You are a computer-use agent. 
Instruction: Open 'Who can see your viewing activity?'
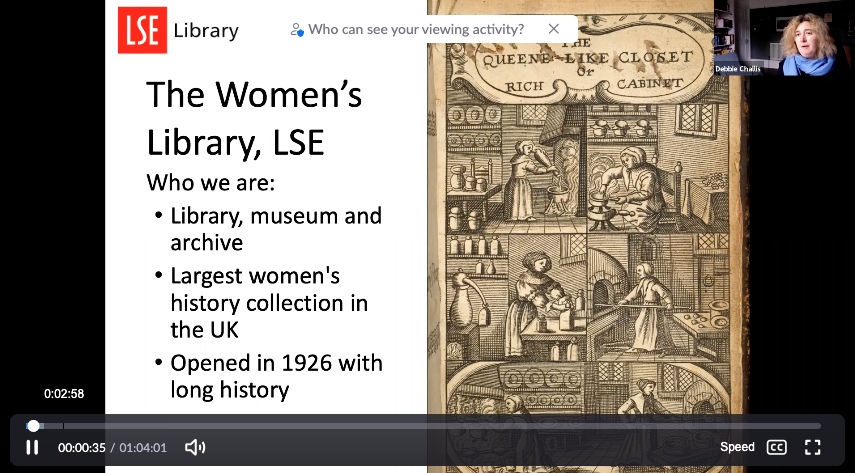pyautogui.click(x=416, y=29)
